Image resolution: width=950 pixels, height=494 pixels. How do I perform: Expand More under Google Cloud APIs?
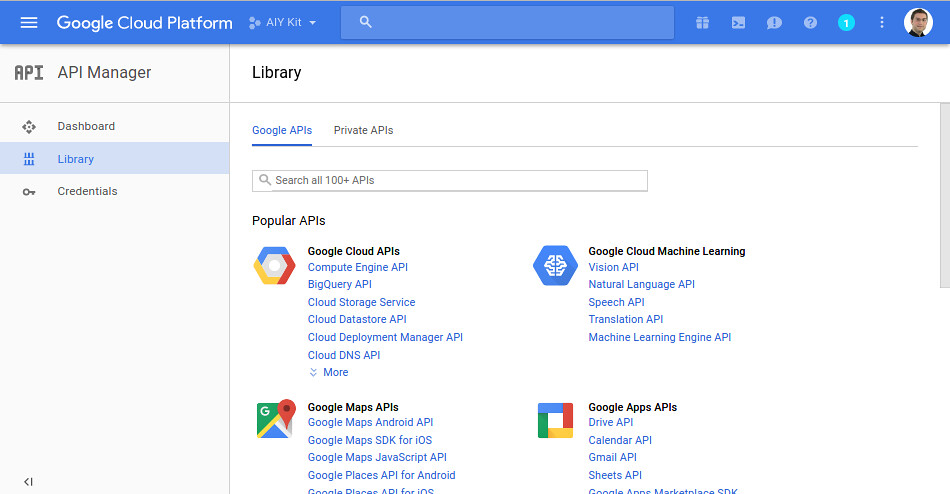[x=329, y=372]
